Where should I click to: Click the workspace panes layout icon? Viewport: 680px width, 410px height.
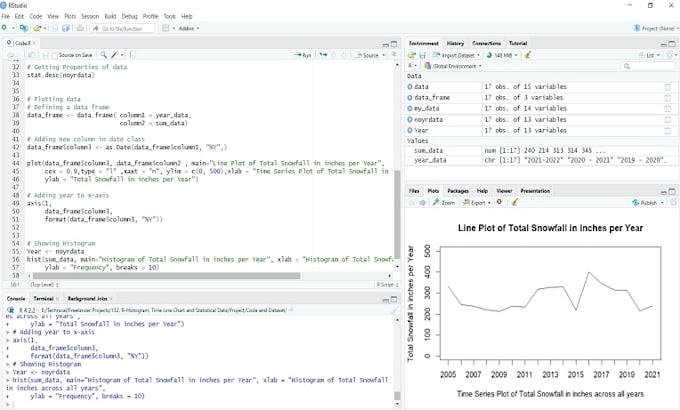(x=166, y=28)
